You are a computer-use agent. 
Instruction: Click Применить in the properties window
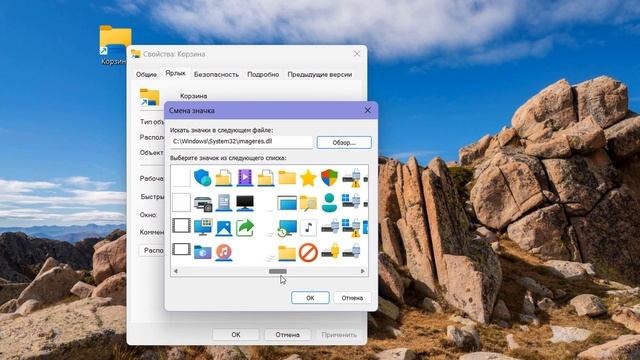point(339,334)
